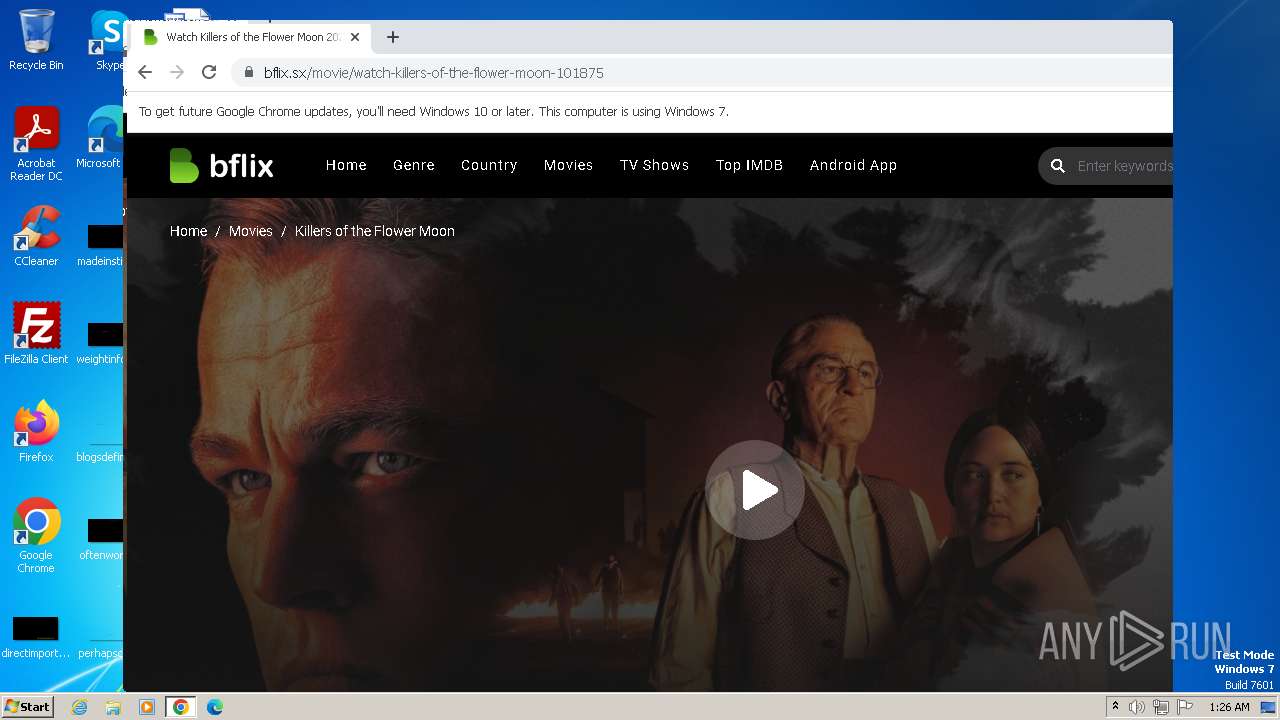Open CCleaner desktop icon

[36, 236]
